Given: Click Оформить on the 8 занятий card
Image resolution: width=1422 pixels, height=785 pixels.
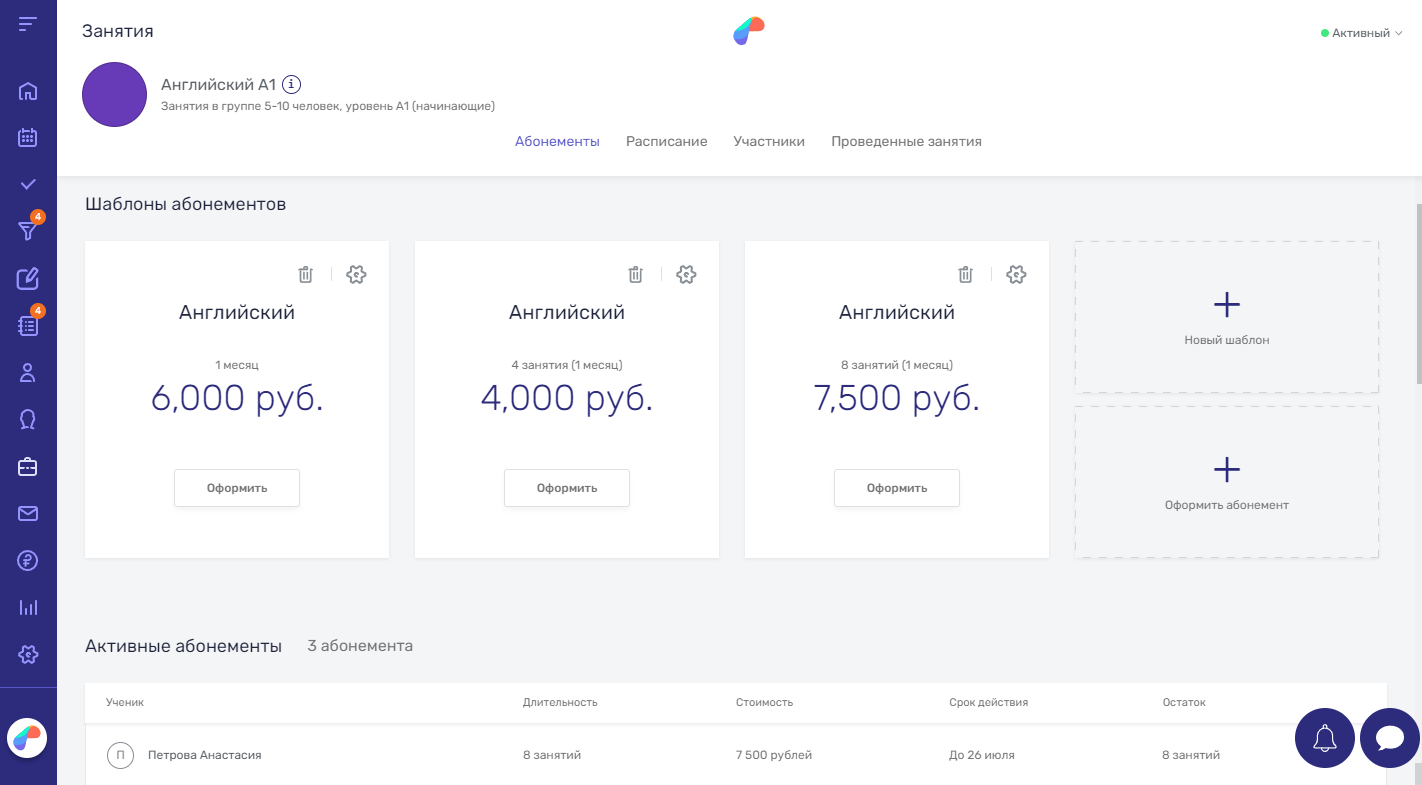Looking at the screenshot, I should click(x=897, y=488).
